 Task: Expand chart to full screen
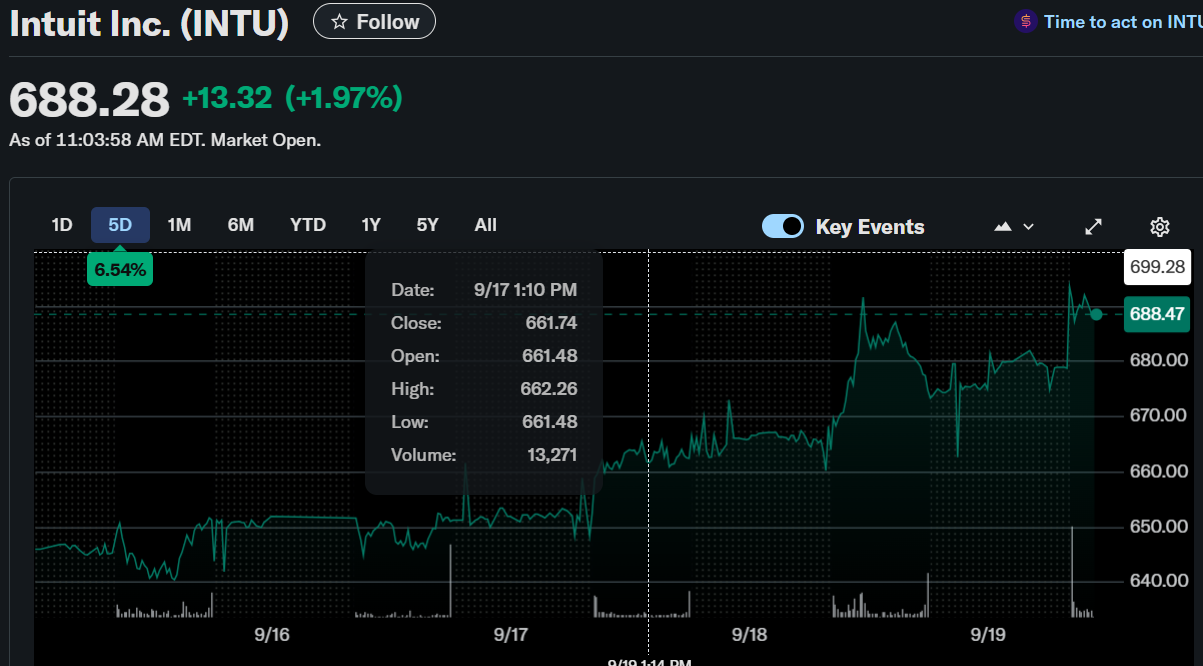pos(1094,227)
